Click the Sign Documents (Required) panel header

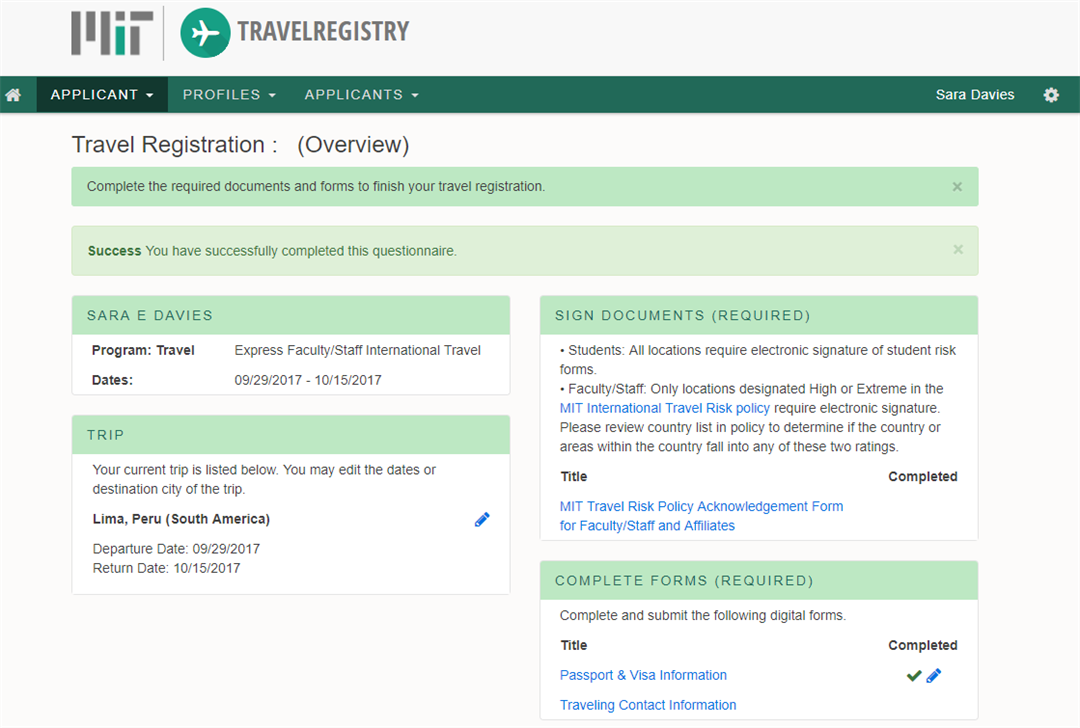pyautogui.click(x=682, y=315)
